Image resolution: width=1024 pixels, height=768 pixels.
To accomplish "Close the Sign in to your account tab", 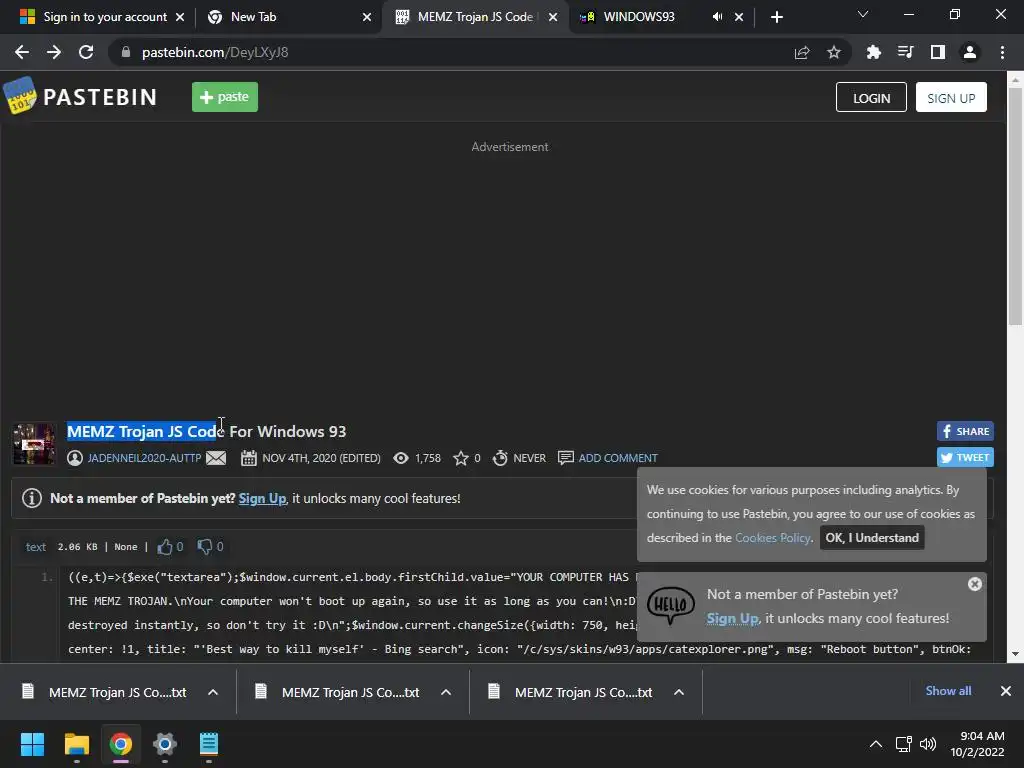I will click(x=180, y=17).
